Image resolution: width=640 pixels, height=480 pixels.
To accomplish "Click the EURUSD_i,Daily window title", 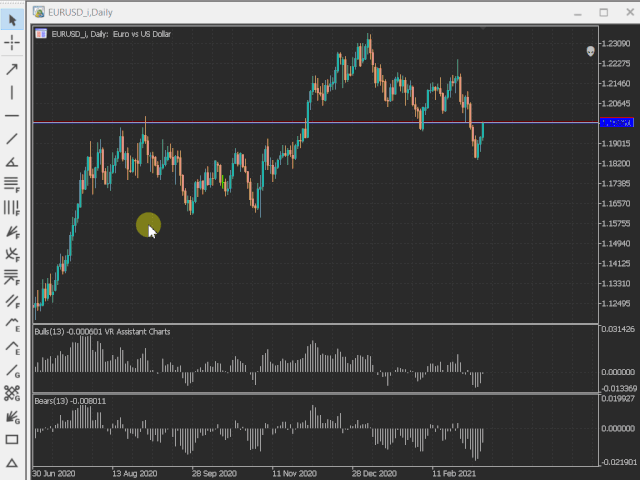I will [81, 12].
